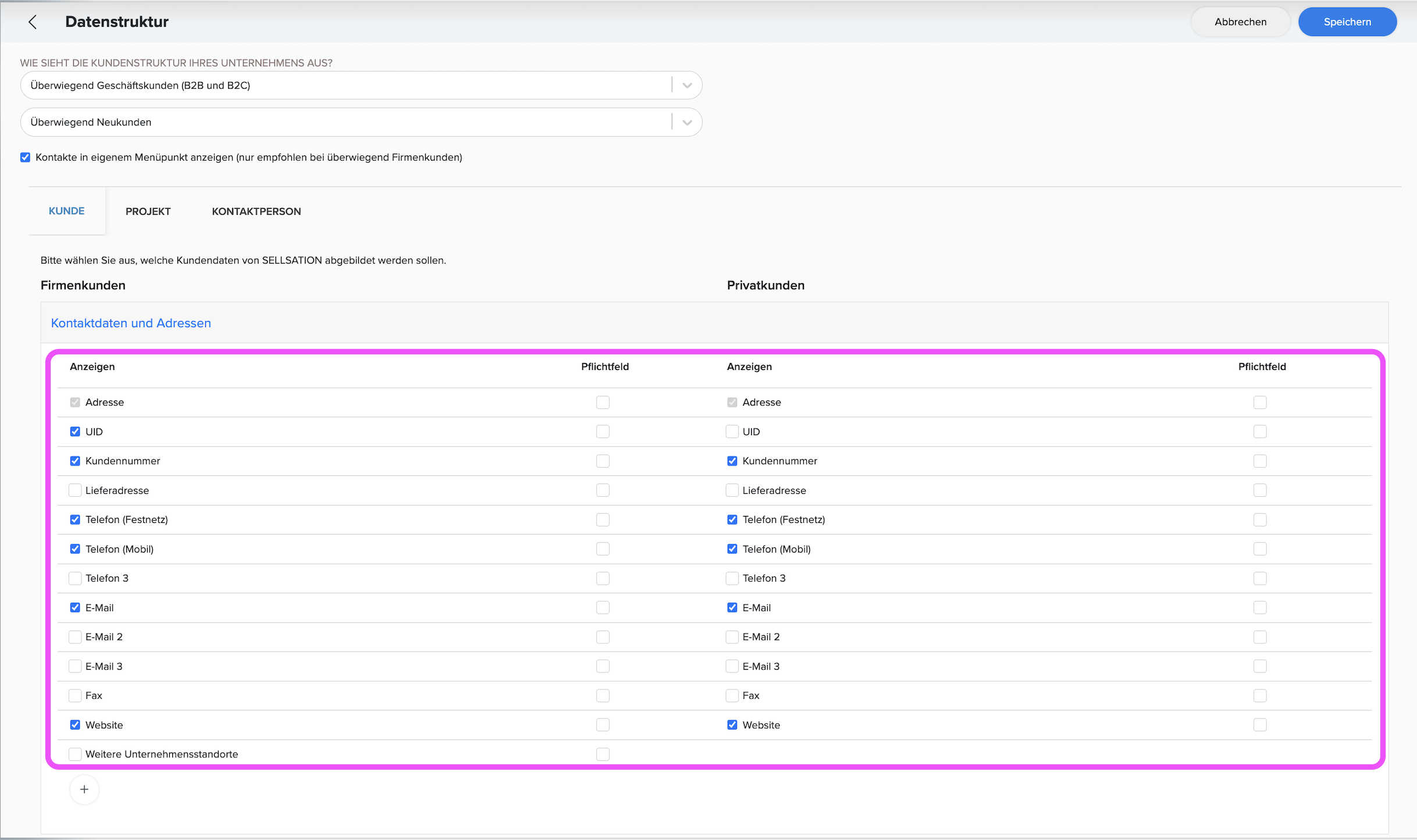Open the KONTAKTPERSON tab
The width and height of the screenshot is (1417, 840).
point(257,212)
